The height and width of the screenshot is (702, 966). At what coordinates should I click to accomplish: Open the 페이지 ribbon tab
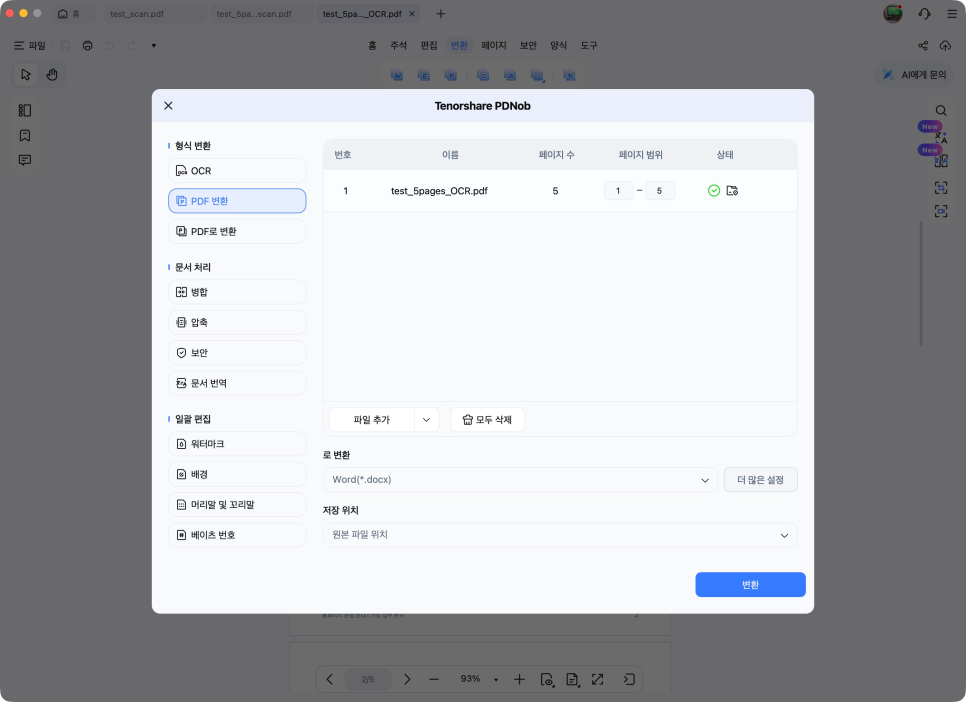coord(493,46)
